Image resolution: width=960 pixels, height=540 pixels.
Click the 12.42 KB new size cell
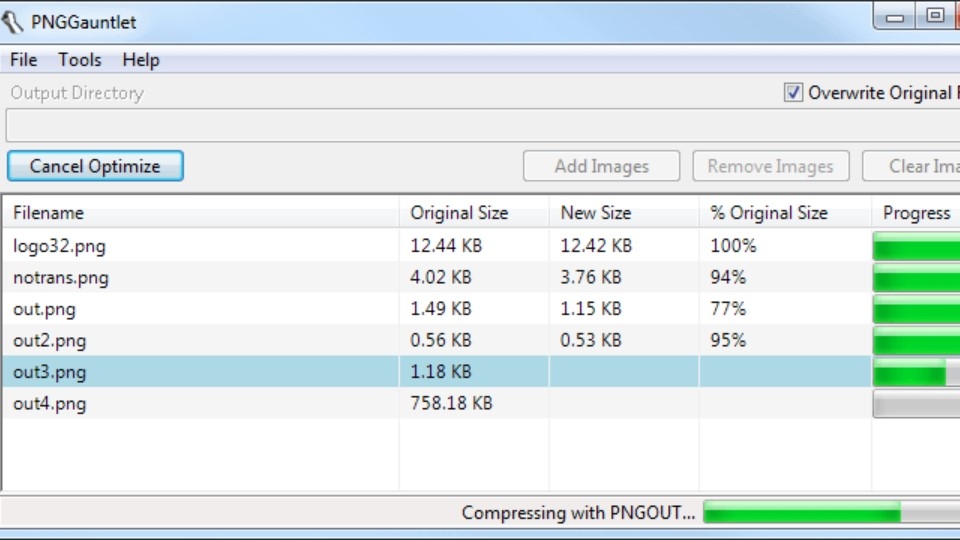pos(596,246)
